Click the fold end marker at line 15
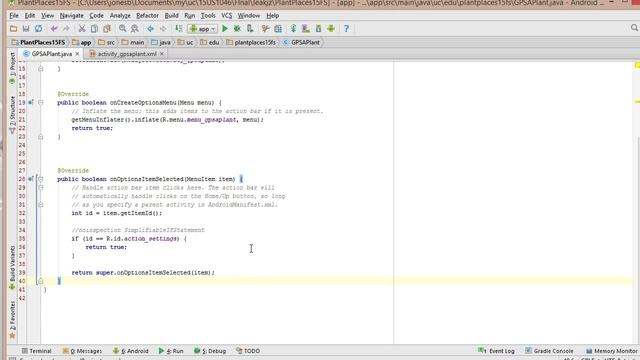 click(40, 69)
